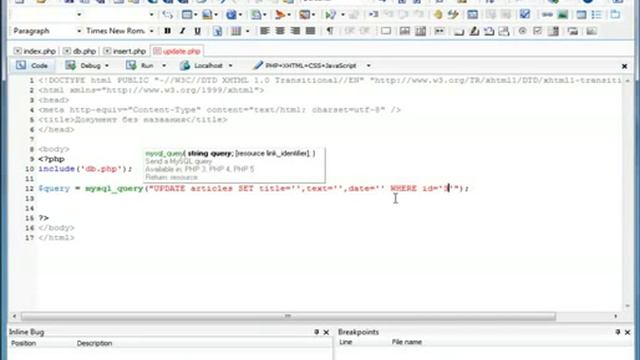The image size is (640, 360).
Task: Click the Run icon
Action: pos(131,65)
